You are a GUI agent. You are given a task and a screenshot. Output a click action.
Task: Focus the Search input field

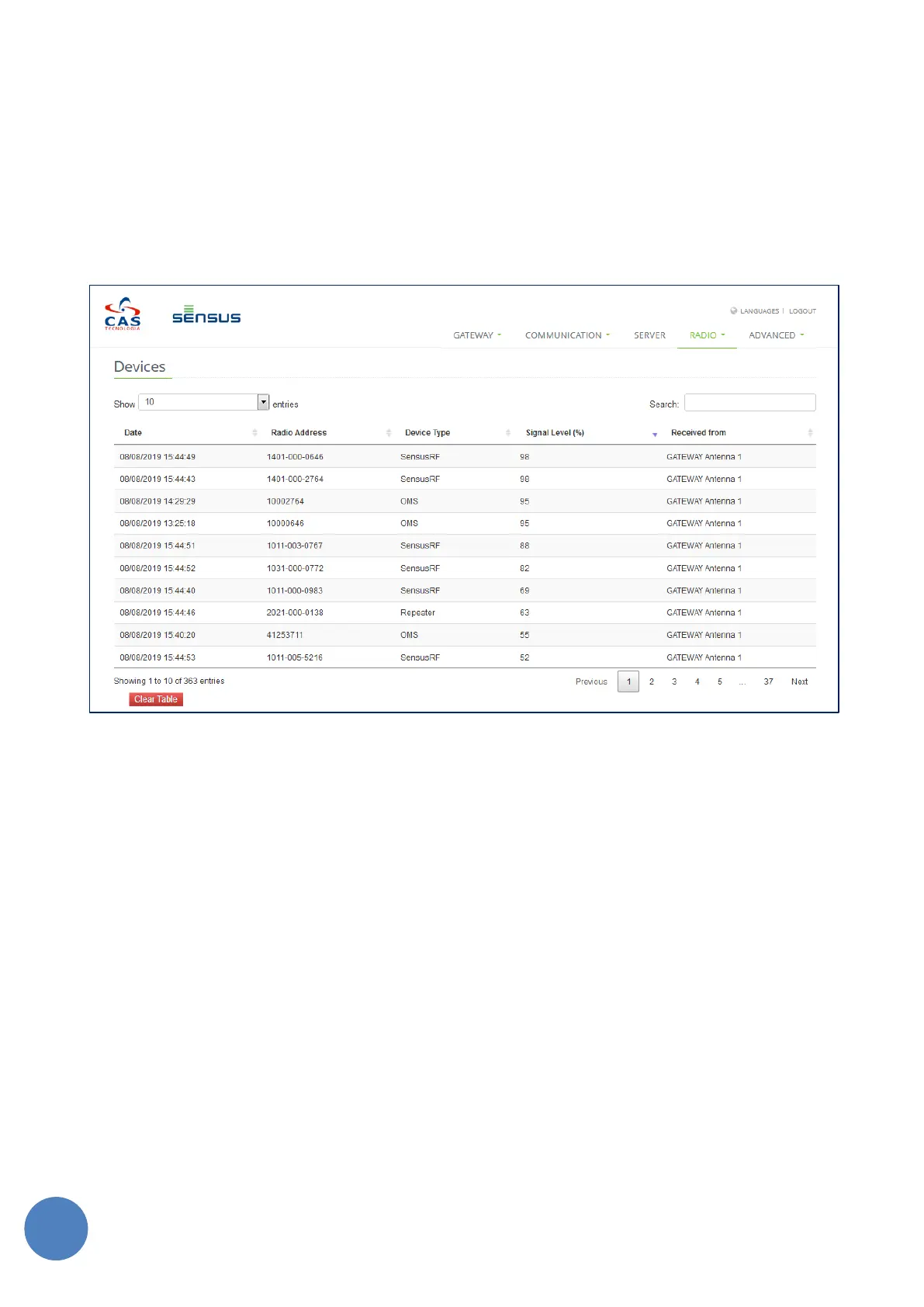coord(749,402)
